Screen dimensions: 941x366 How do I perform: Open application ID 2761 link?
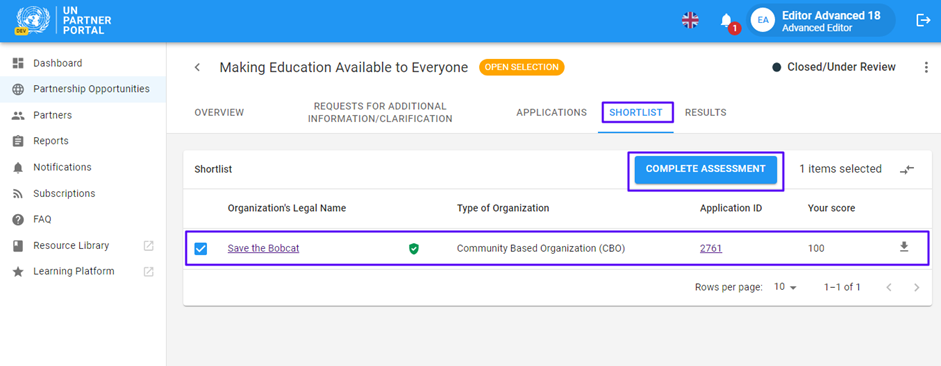pyautogui.click(x=711, y=248)
